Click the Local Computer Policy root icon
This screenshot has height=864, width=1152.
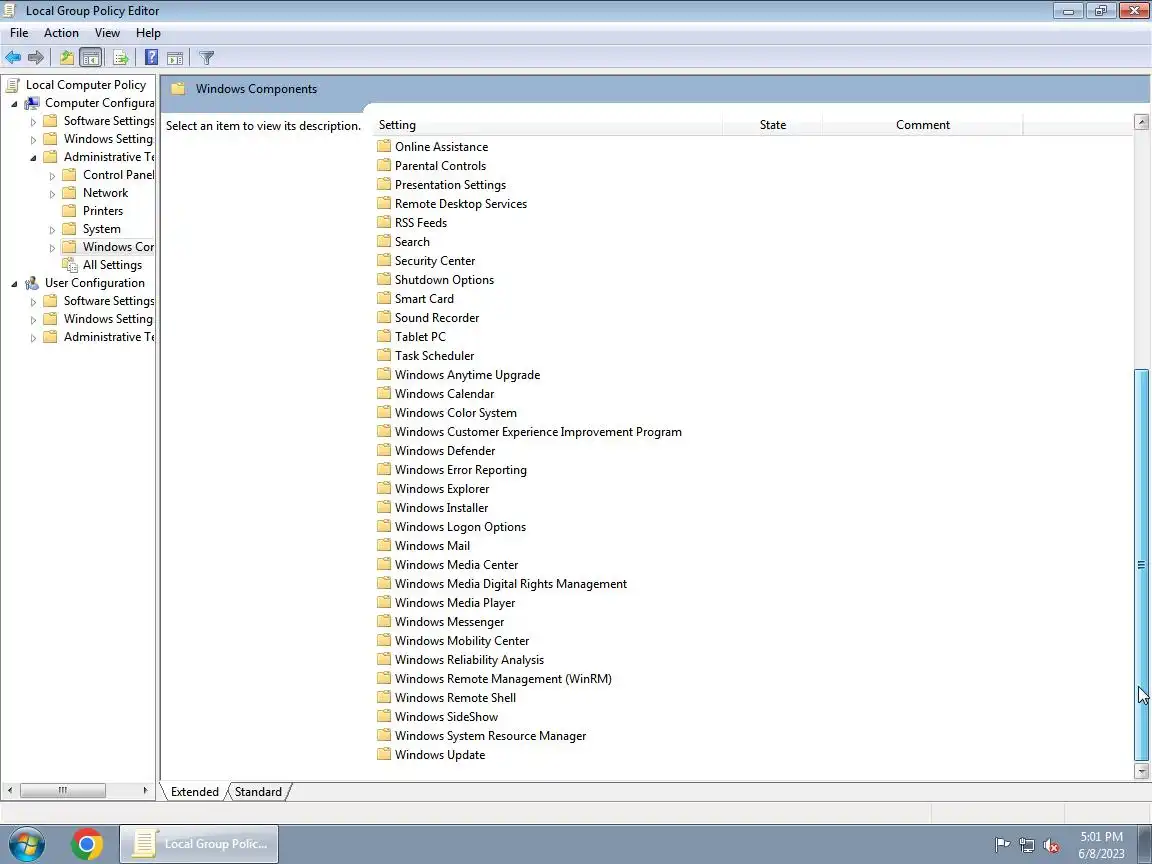(12, 85)
